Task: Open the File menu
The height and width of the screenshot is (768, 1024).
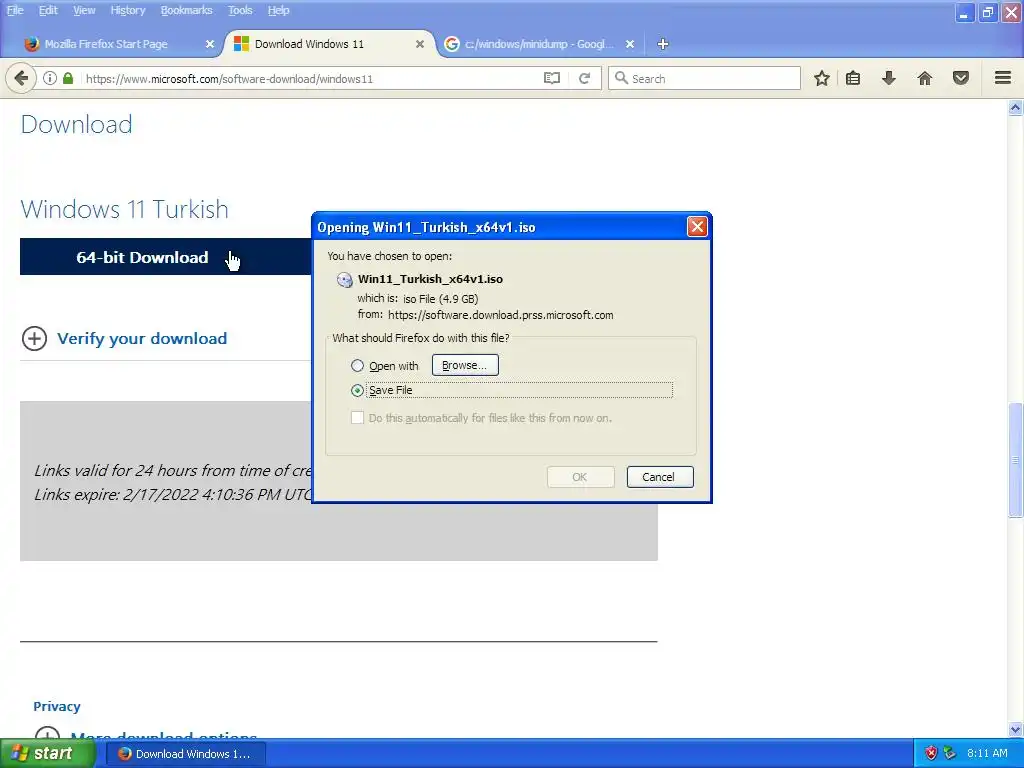Action: click(x=15, y=10)
